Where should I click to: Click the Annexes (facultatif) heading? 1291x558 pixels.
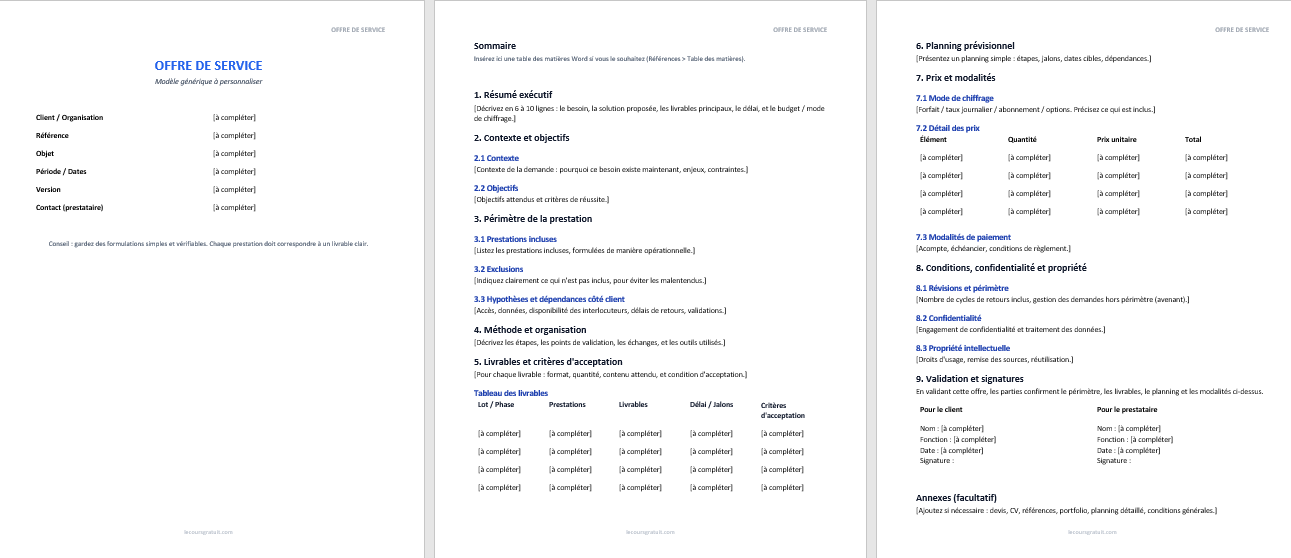pos(956,498)
